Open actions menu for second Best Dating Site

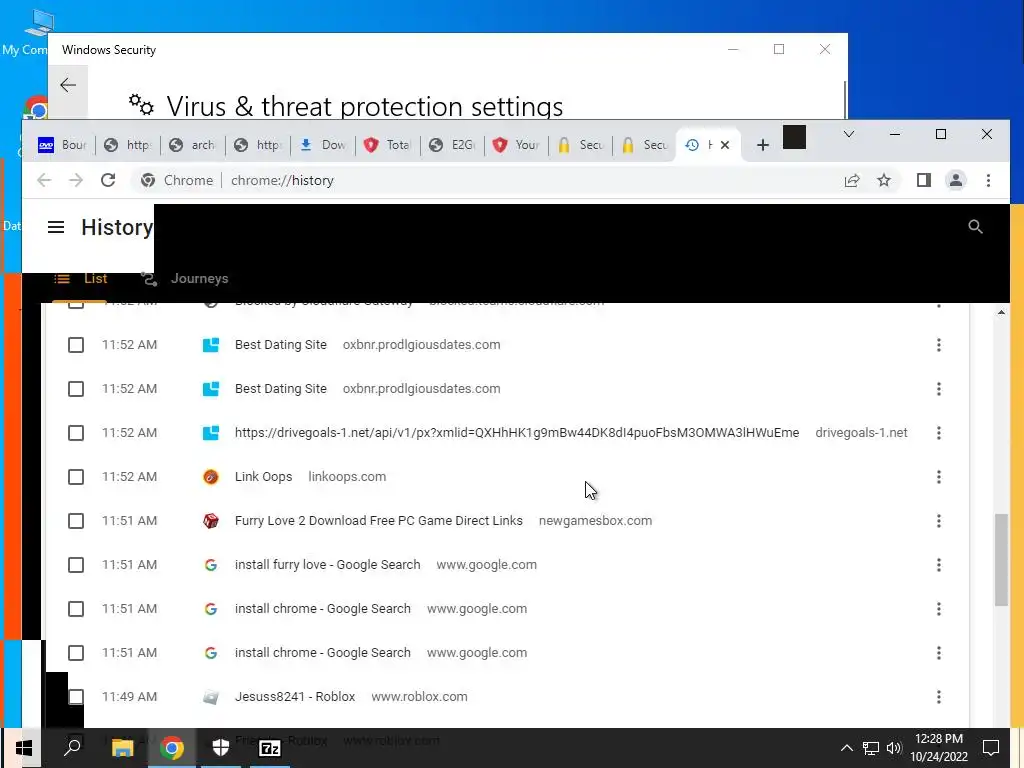(x=938, y=389)
